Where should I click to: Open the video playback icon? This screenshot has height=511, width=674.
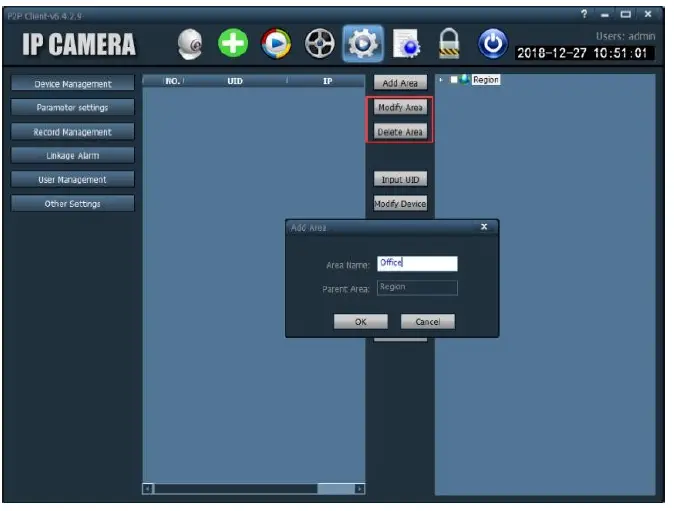(x=276, y=43)
